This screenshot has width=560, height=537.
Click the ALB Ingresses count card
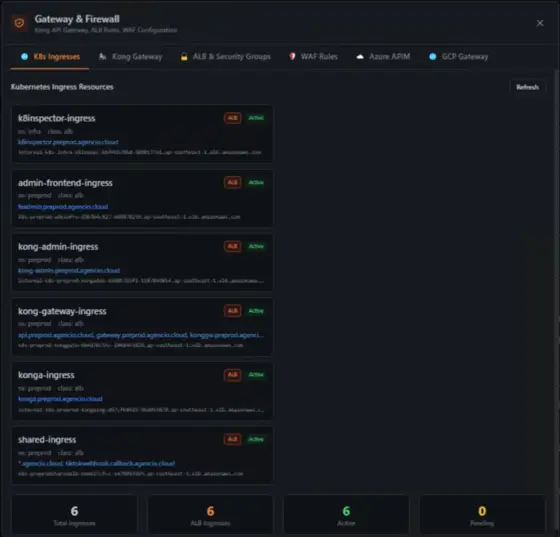tap(210, 515)
